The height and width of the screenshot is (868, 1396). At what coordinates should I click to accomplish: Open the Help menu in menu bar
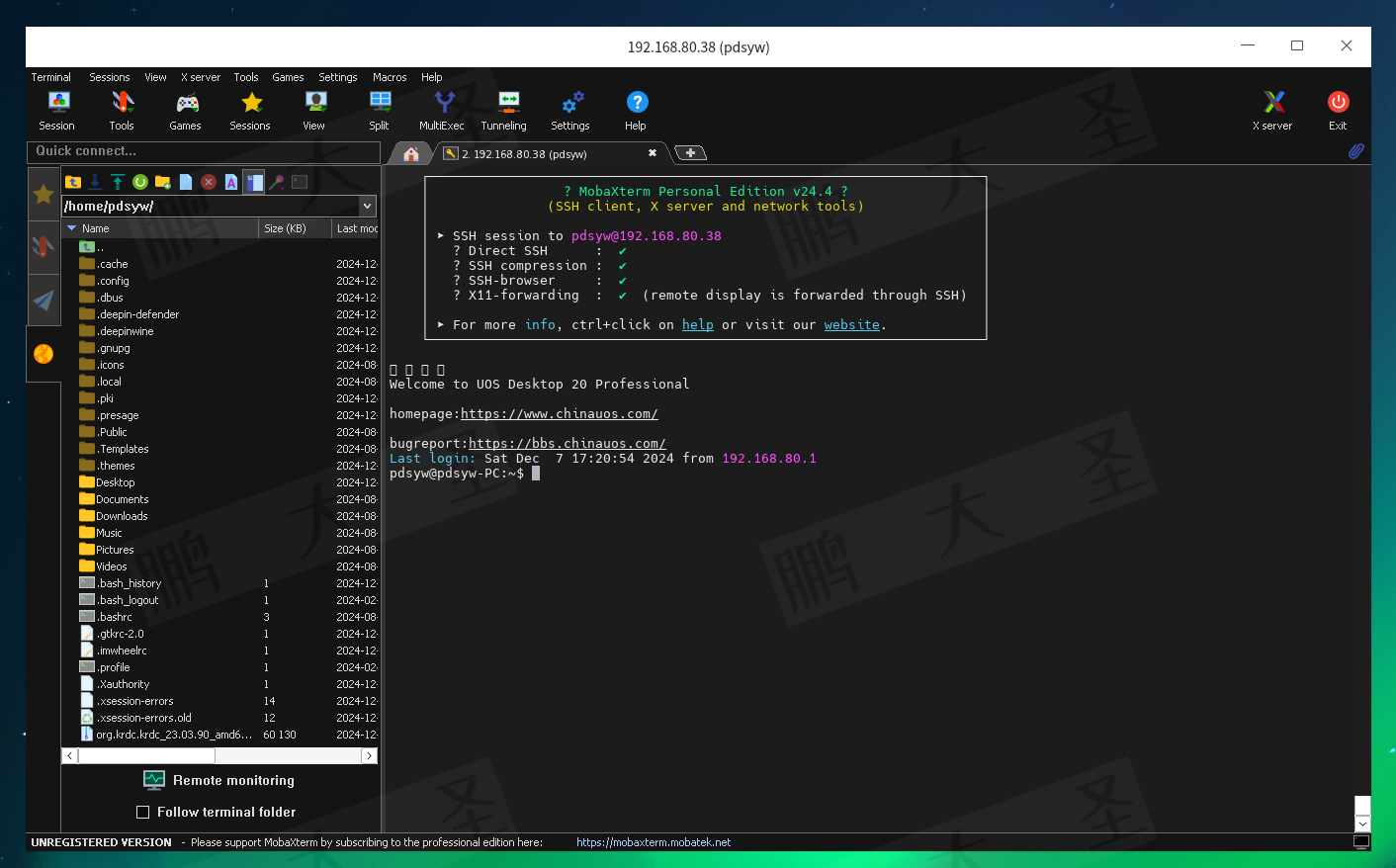(x=432, y=77)
